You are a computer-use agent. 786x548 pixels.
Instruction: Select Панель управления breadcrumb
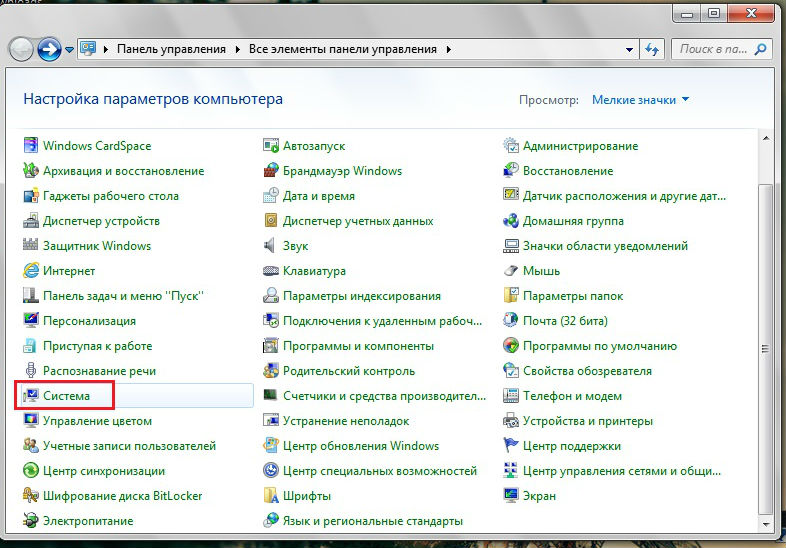click(171, 49)
